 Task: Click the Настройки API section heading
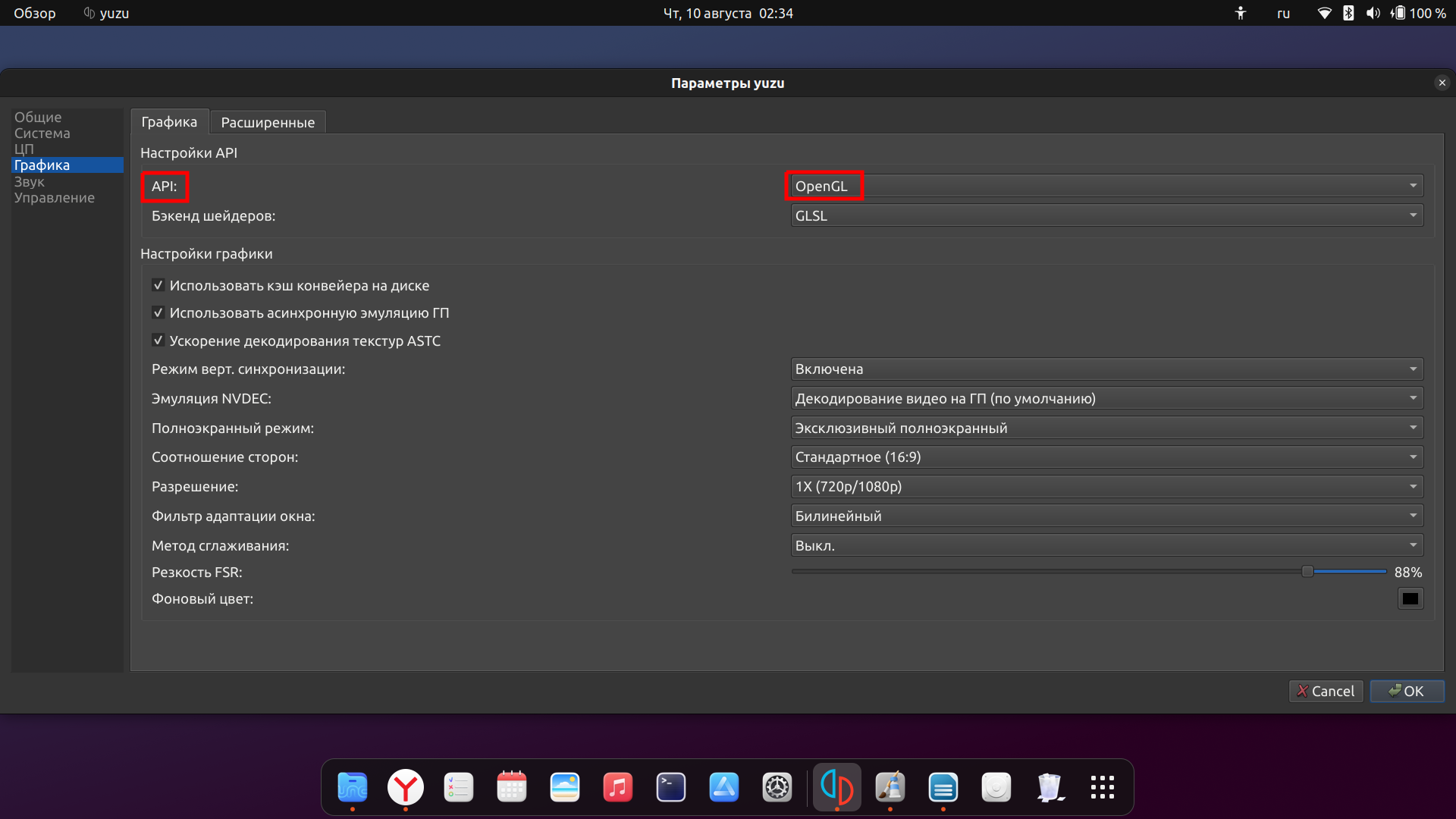pos(189,152)
